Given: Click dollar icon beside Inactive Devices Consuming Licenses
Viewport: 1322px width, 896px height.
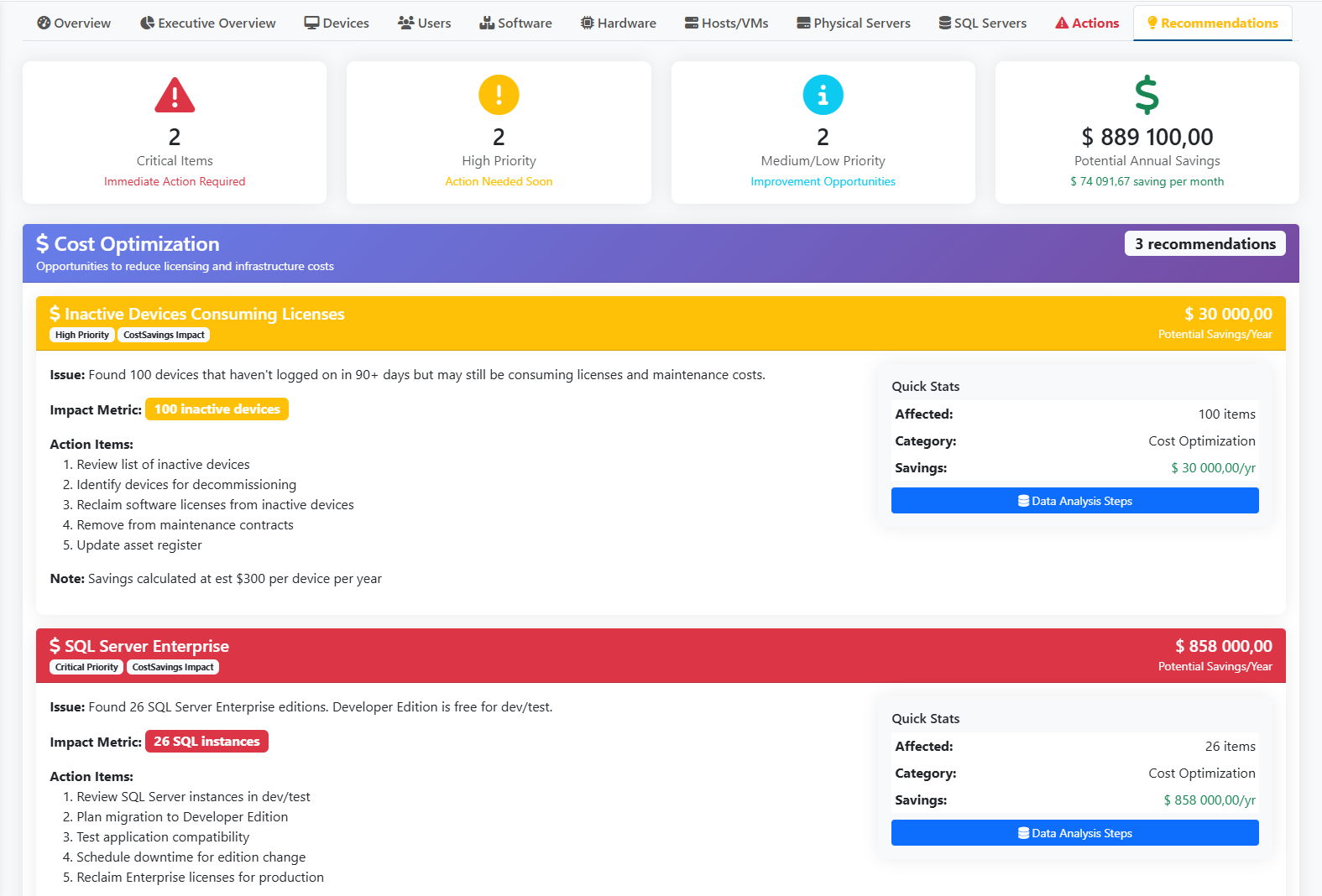Looking at the screenshot, I should coord(55,314).
